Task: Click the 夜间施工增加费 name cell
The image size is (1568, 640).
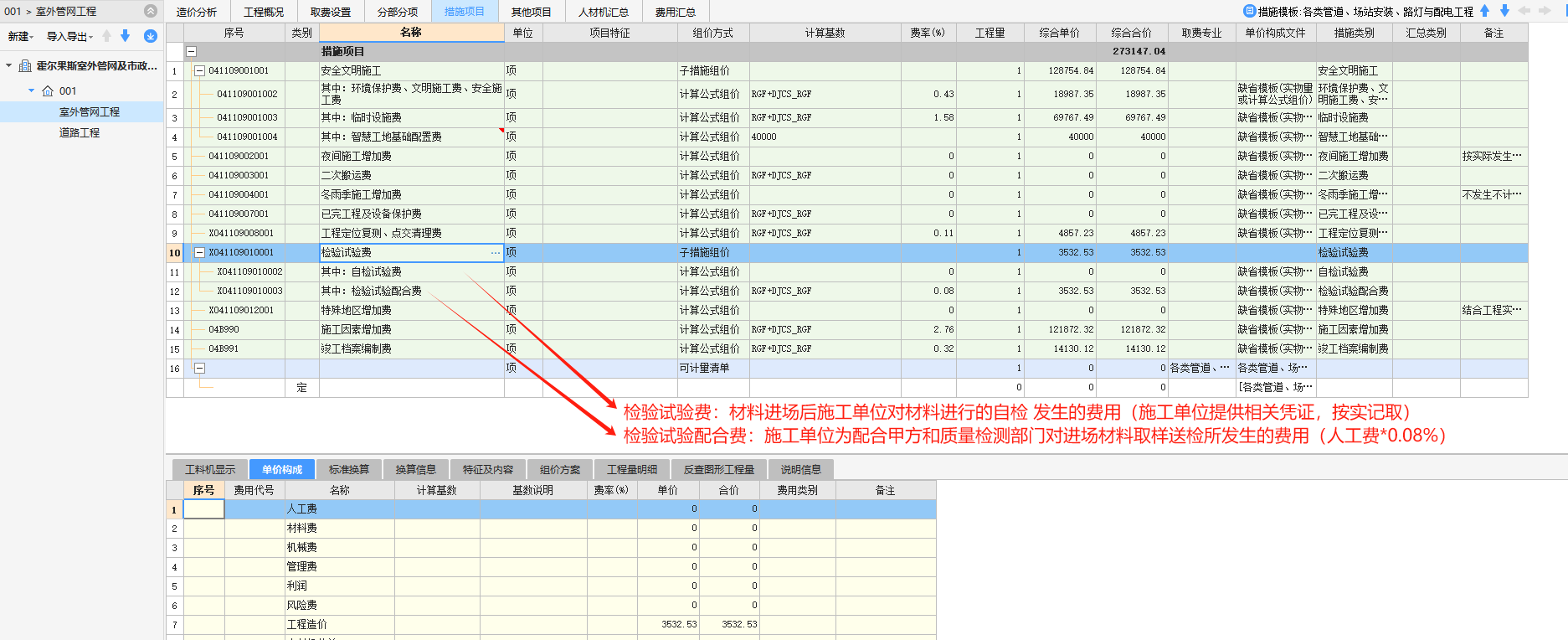Action: 411,156
